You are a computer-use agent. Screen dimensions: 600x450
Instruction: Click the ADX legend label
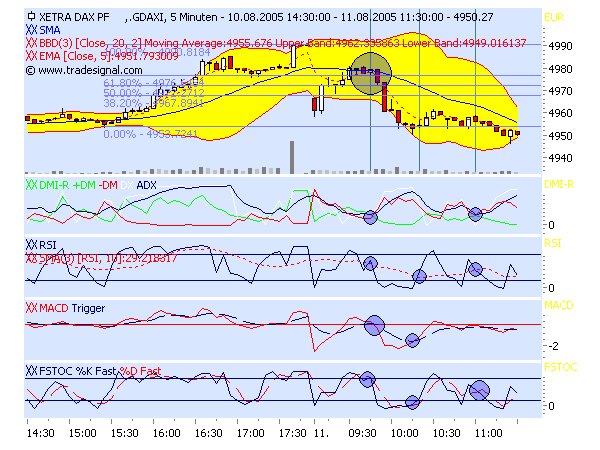click(x=146, y=185)
